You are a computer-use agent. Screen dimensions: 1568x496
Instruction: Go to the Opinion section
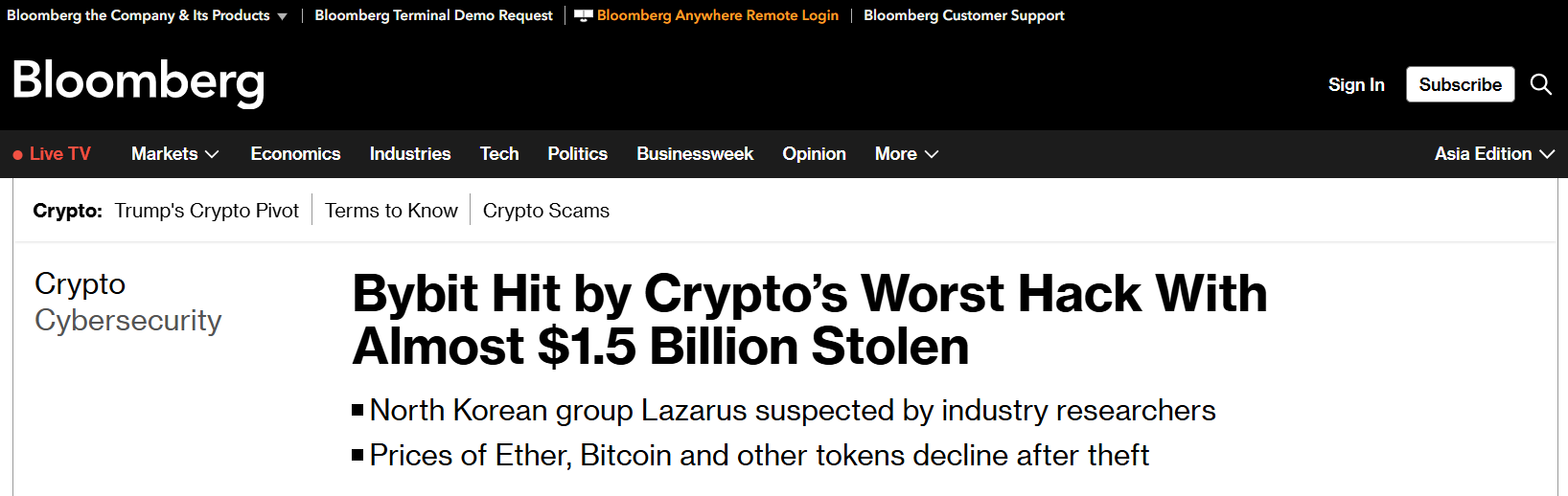coord(814,154)
